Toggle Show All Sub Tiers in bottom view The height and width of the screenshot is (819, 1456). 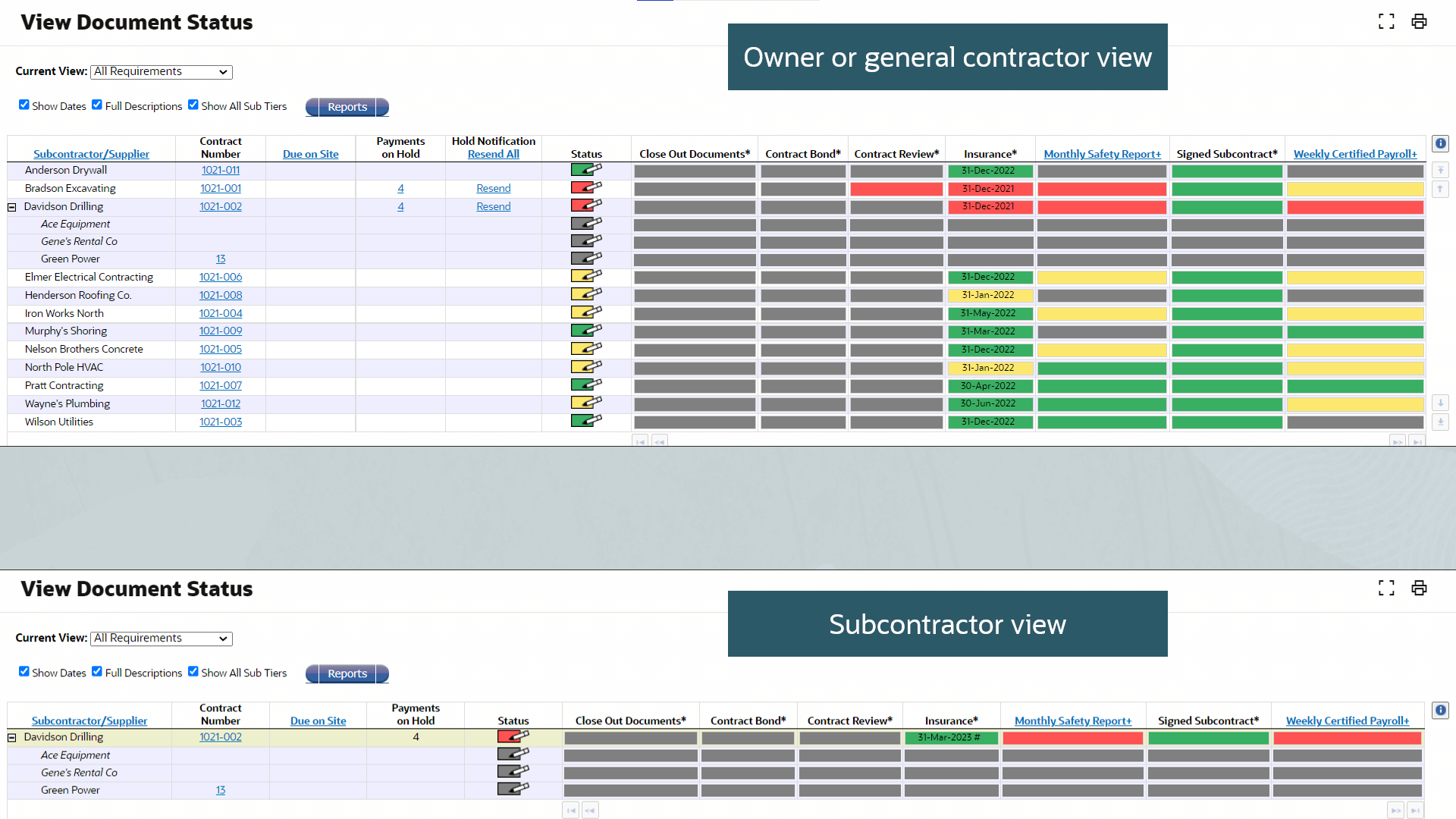[x=193, y=671]
